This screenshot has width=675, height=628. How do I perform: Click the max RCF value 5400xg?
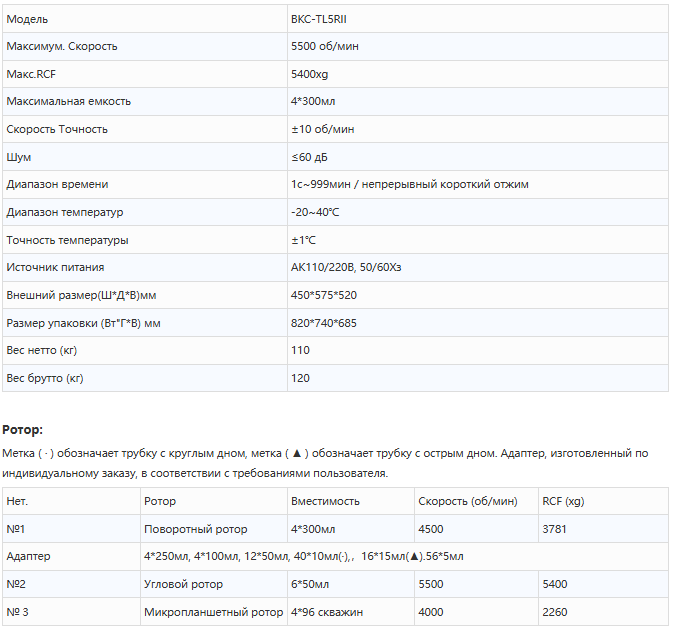pos(309,74)
